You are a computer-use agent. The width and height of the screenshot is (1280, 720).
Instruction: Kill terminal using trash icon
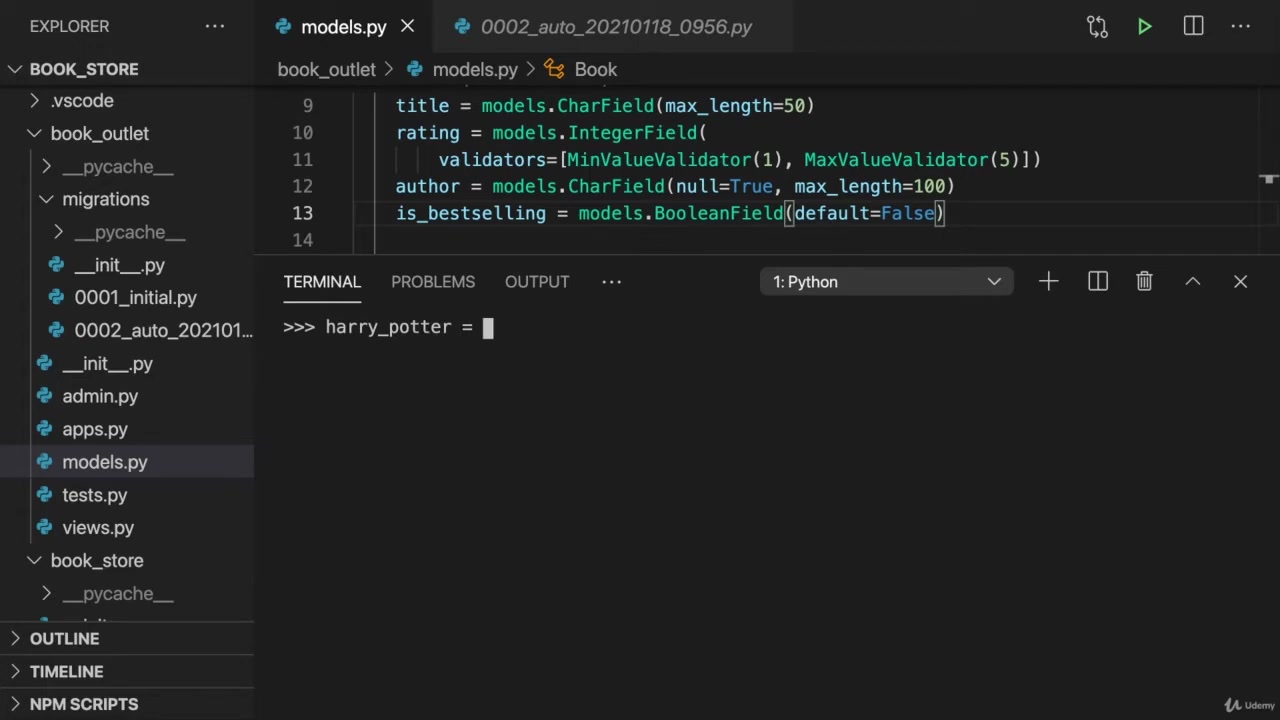click(1144, 282)
